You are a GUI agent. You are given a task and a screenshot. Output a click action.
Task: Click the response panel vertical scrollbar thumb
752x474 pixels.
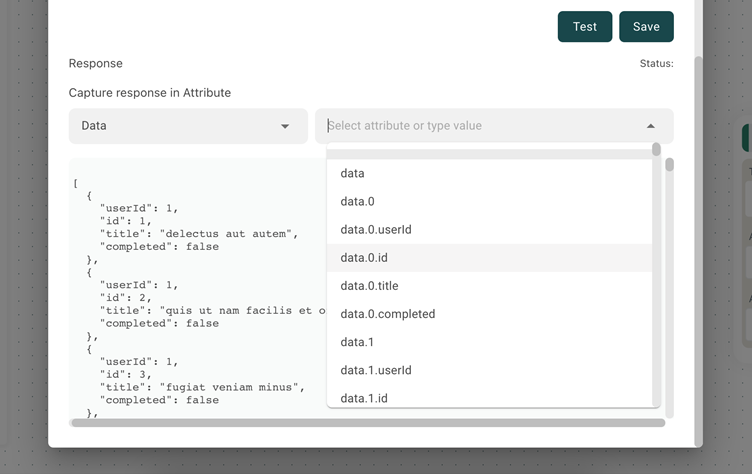click(670, 165)
